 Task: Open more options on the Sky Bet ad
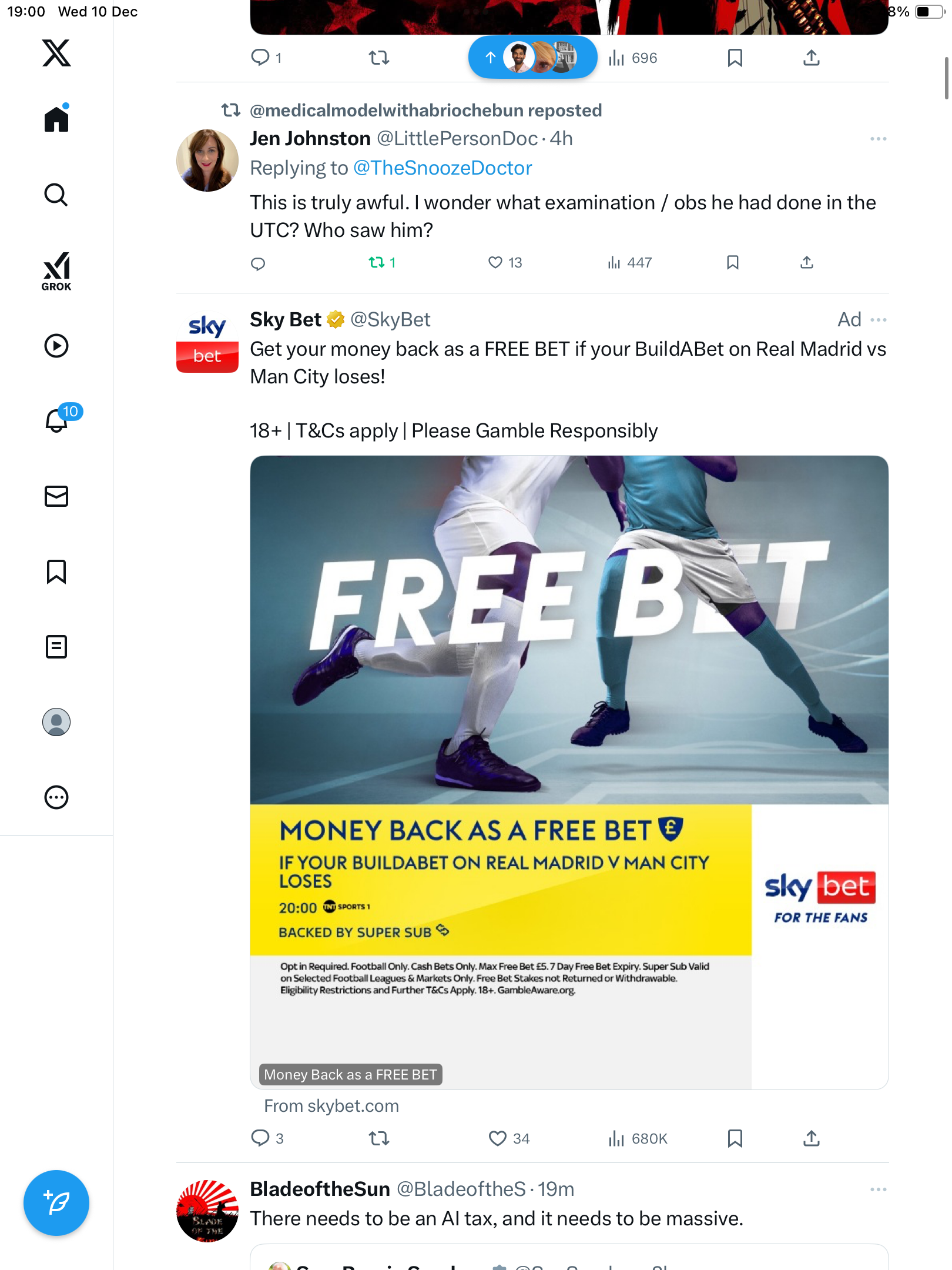pos(879,320)
